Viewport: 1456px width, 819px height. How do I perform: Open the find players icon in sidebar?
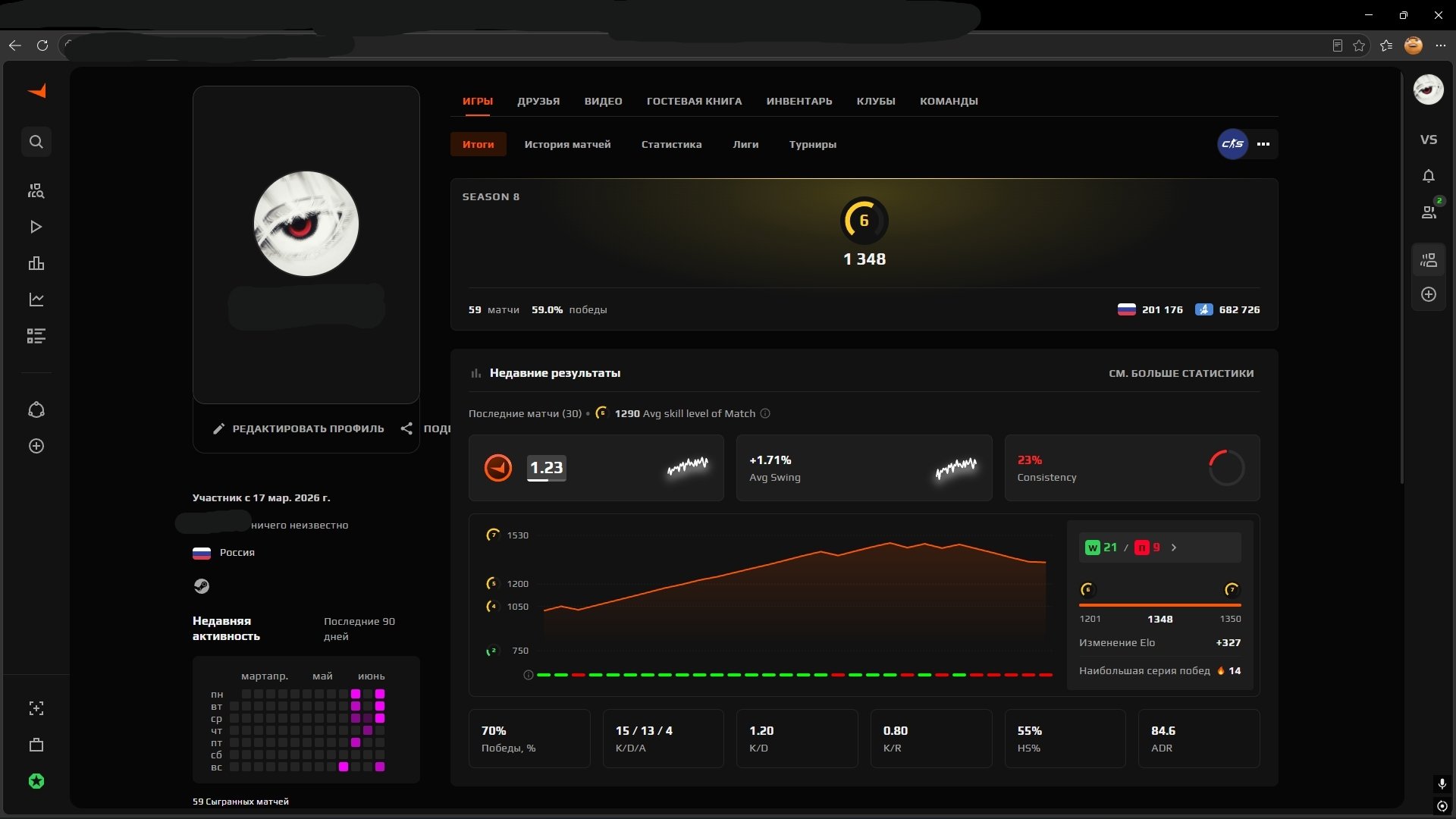click(36, 190)
